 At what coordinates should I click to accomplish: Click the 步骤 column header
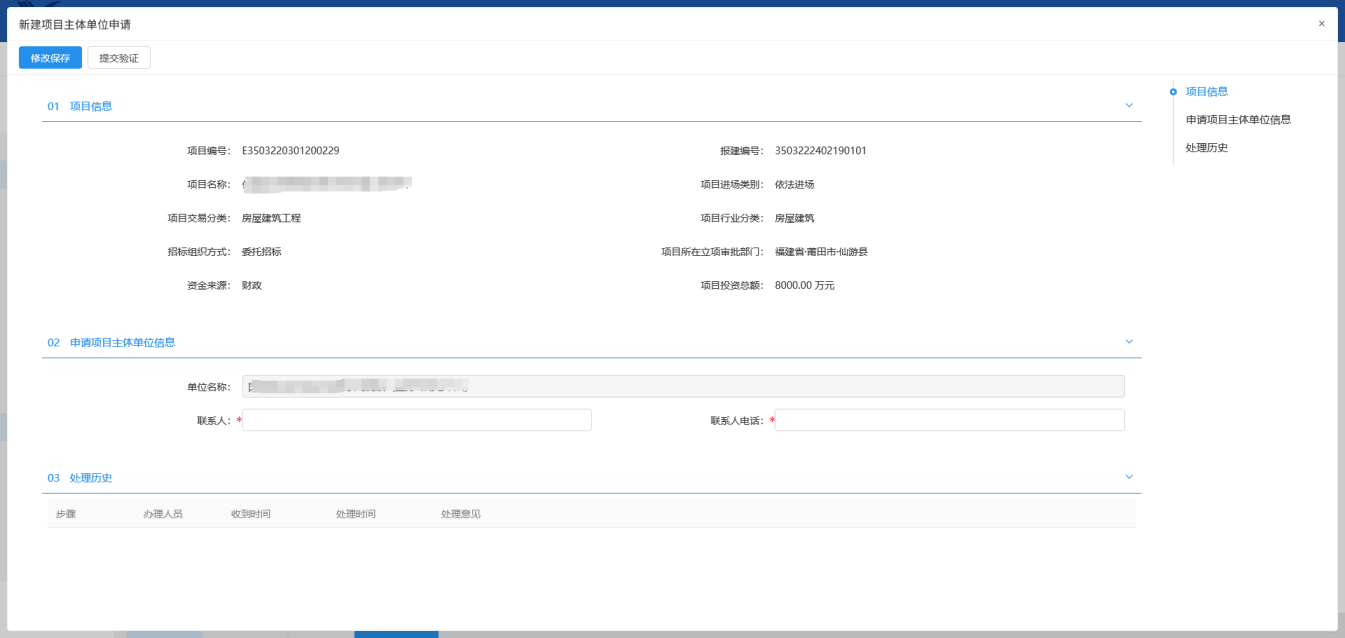pos(66,514)
